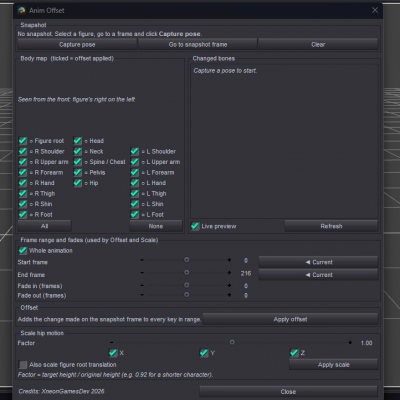Toggle the L Shoulder checkbox
This screenshot has width=400, height=400.
[x=135, y=151]
